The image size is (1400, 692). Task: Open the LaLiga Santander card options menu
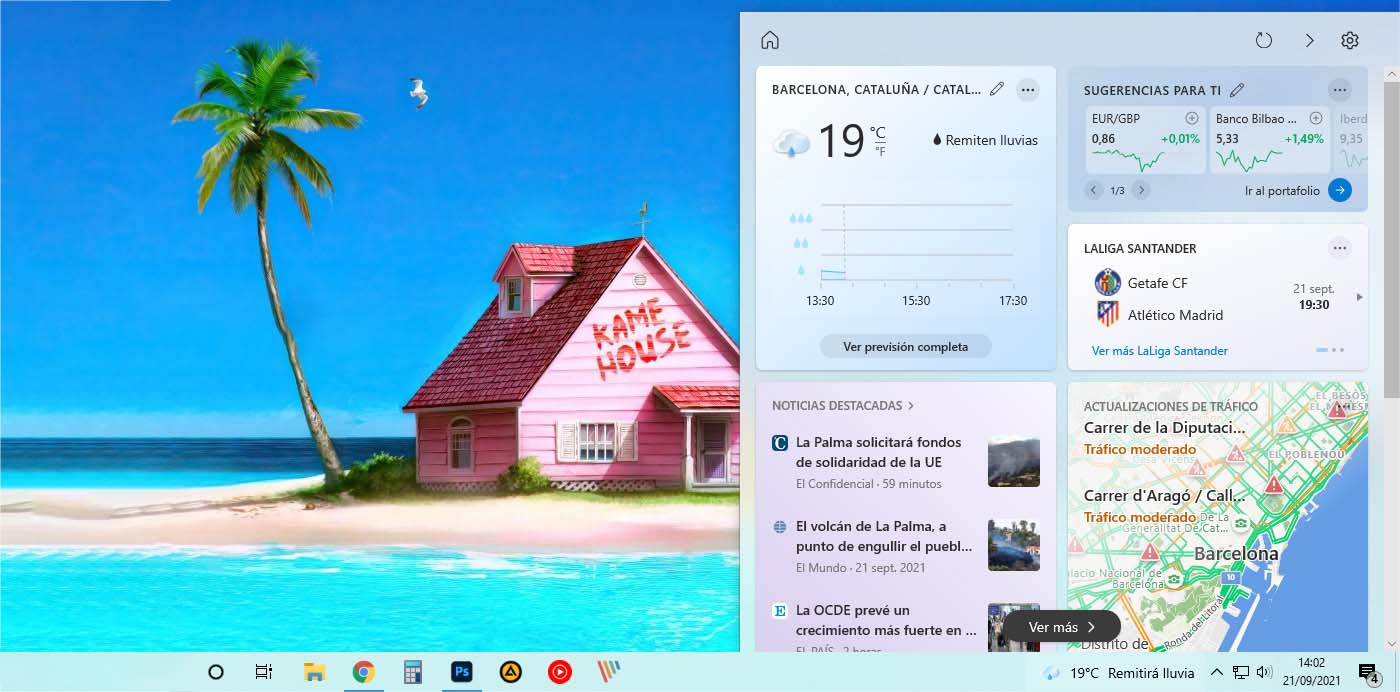pyautogui.click(x=1340, y=247)
